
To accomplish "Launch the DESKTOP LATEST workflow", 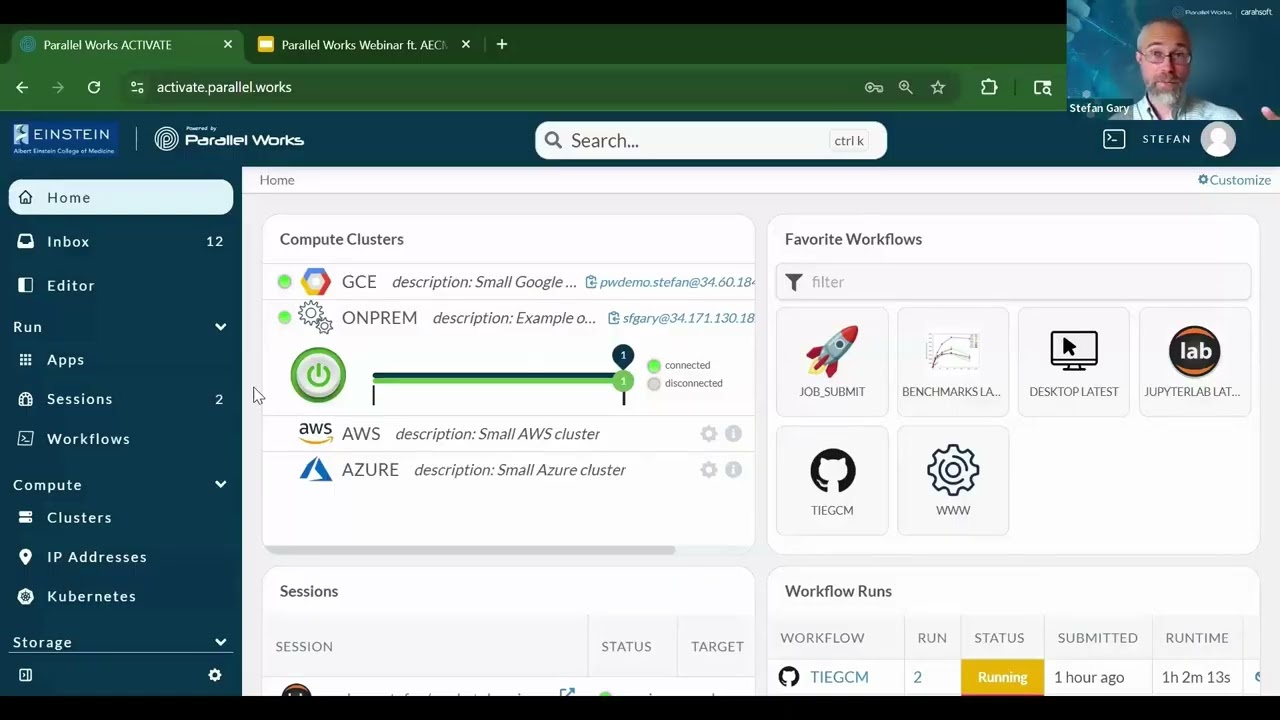I will click(1074, 361).
